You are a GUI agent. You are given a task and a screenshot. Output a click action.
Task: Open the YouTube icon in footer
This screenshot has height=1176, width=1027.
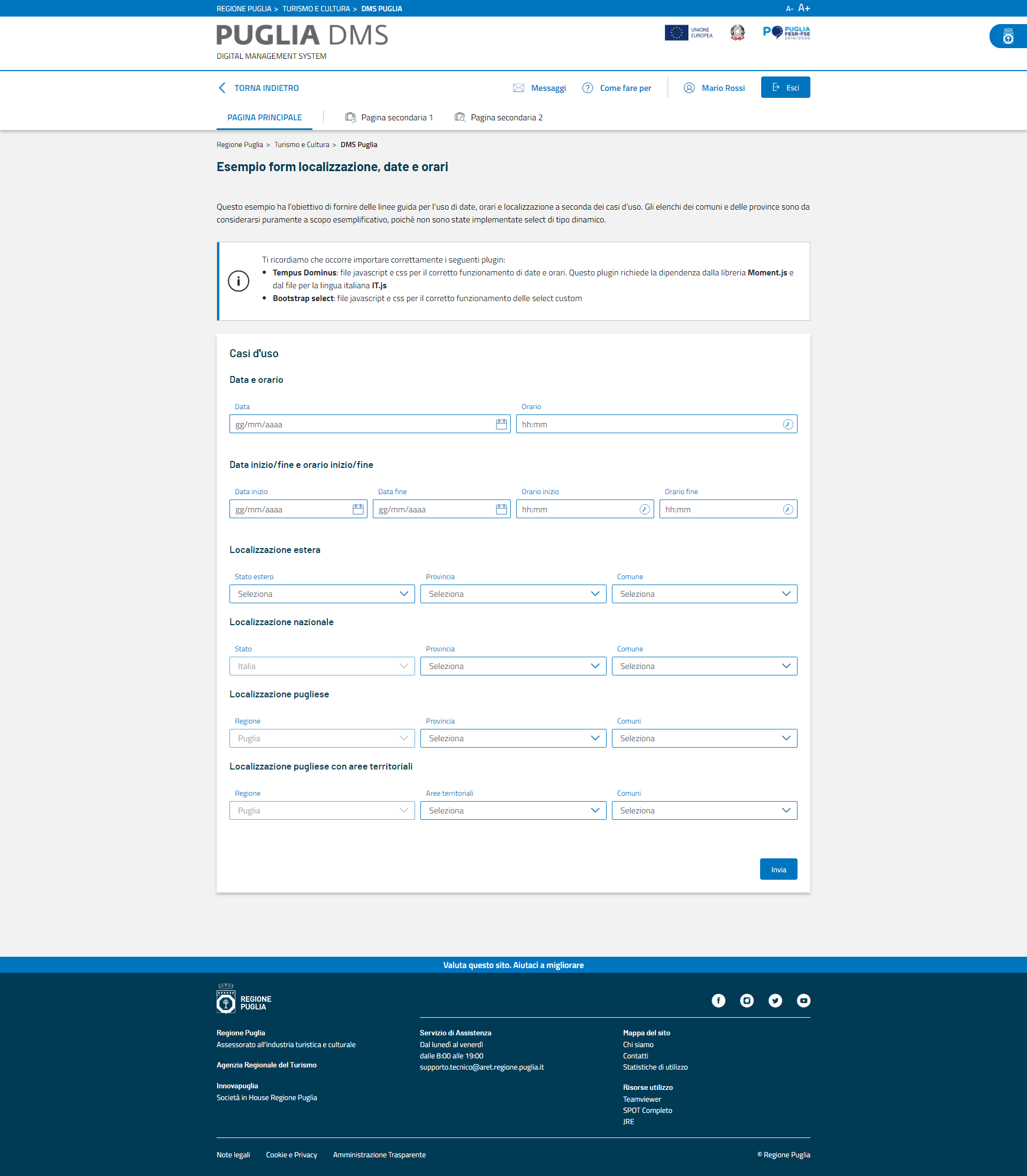pyautogui.click(x=803, y=1000)
